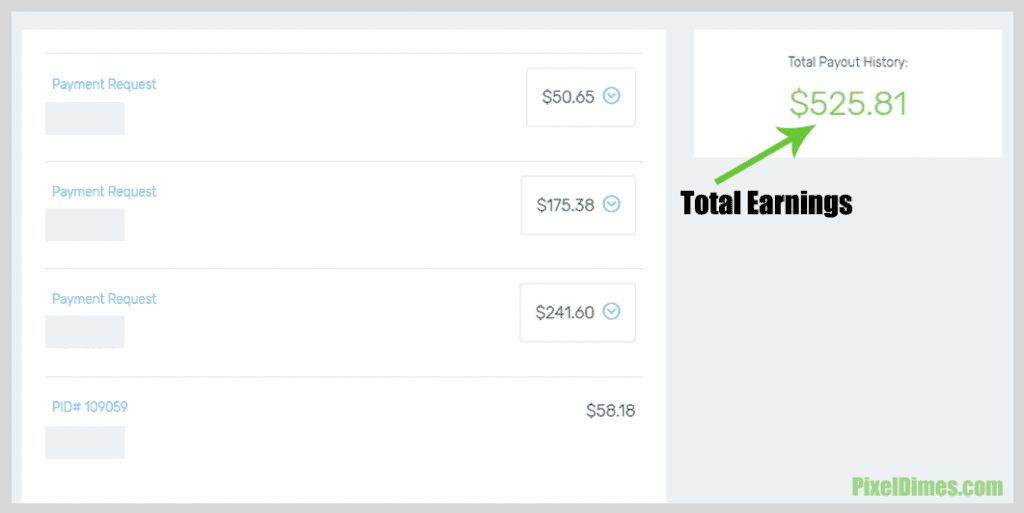Click the Total Payout History label

coord(848,62)
